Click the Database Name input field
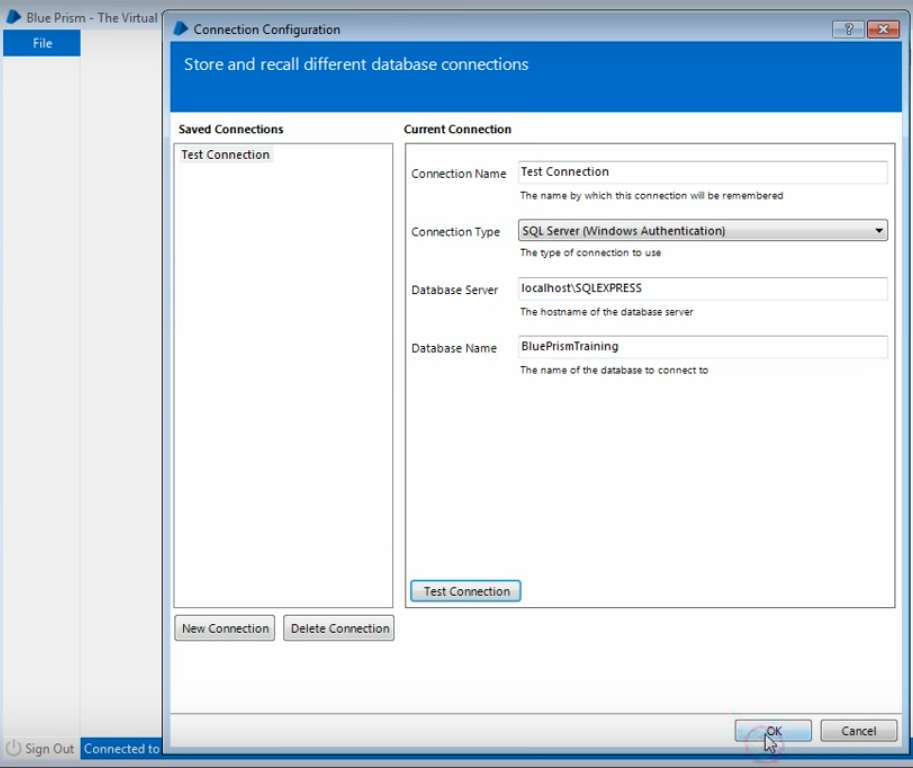Image resolution: width=913 pixels, height=768 pixels. 702,346
